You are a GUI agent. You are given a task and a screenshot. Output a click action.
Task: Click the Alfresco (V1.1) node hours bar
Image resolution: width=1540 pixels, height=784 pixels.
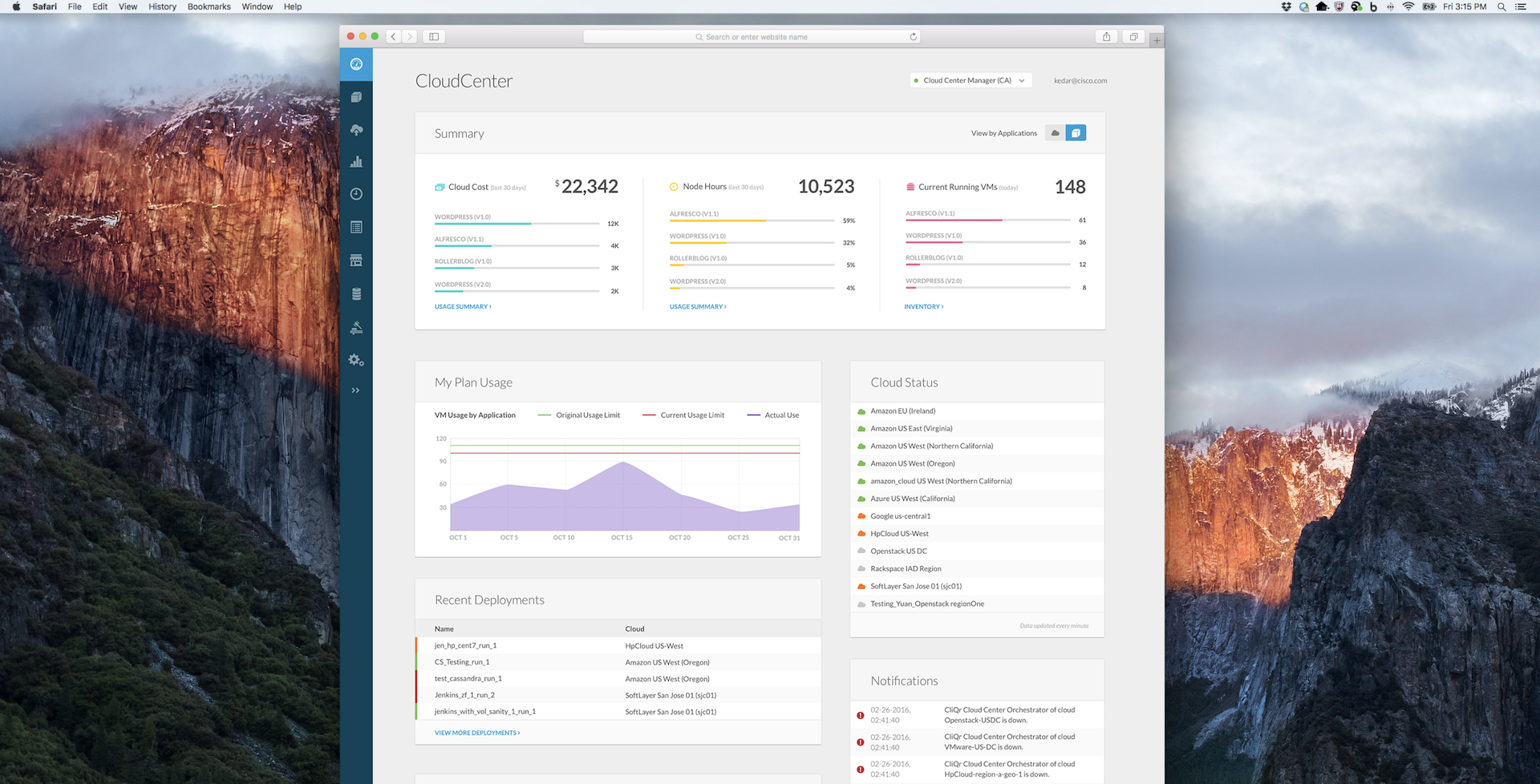752,220
